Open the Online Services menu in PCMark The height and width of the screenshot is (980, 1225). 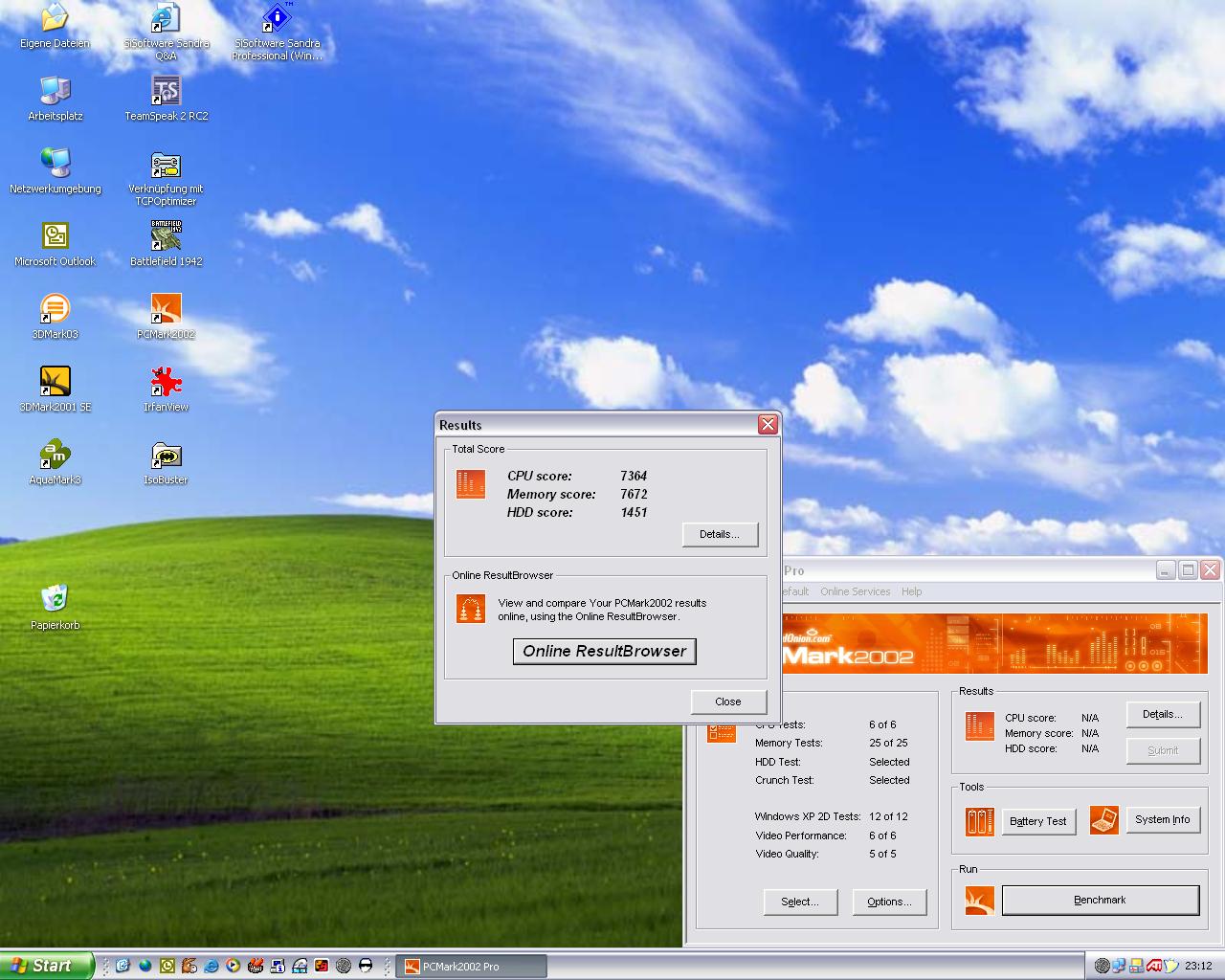855,591
